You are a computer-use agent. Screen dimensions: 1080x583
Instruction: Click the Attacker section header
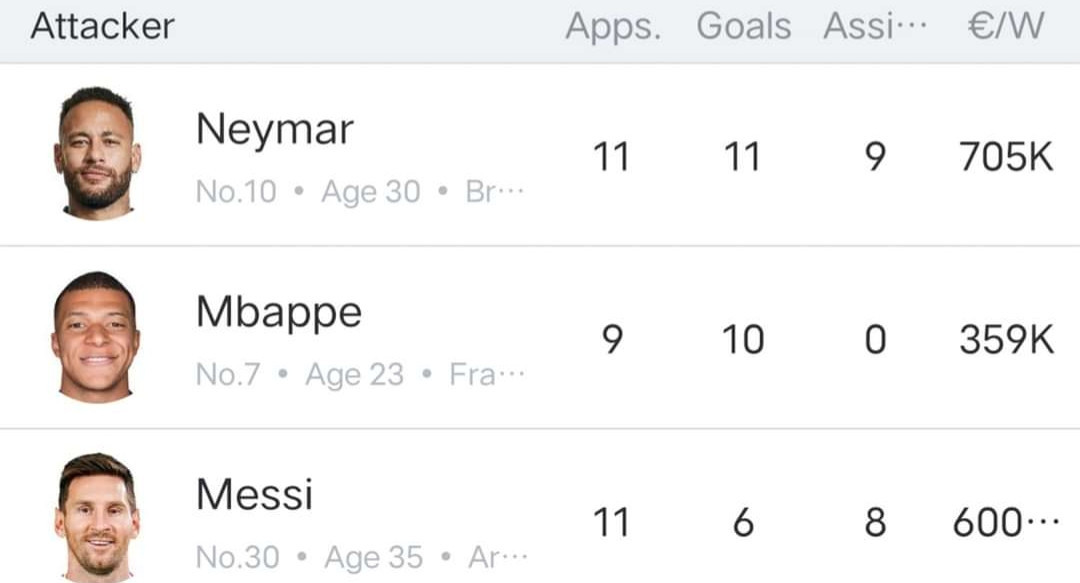pos(103,27)
